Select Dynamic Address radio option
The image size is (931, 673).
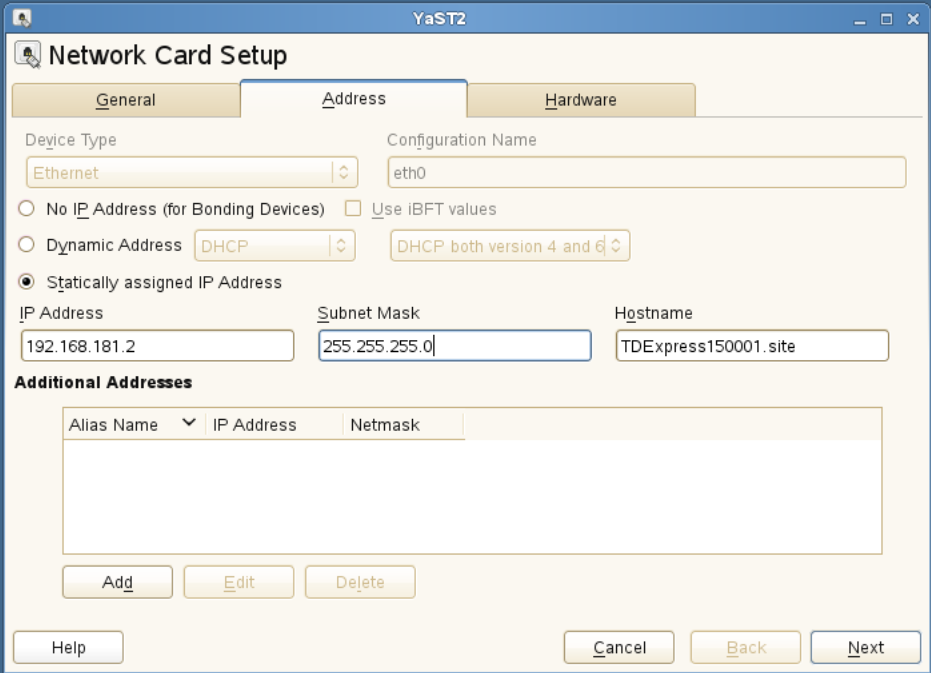click(x=27, y=245)
